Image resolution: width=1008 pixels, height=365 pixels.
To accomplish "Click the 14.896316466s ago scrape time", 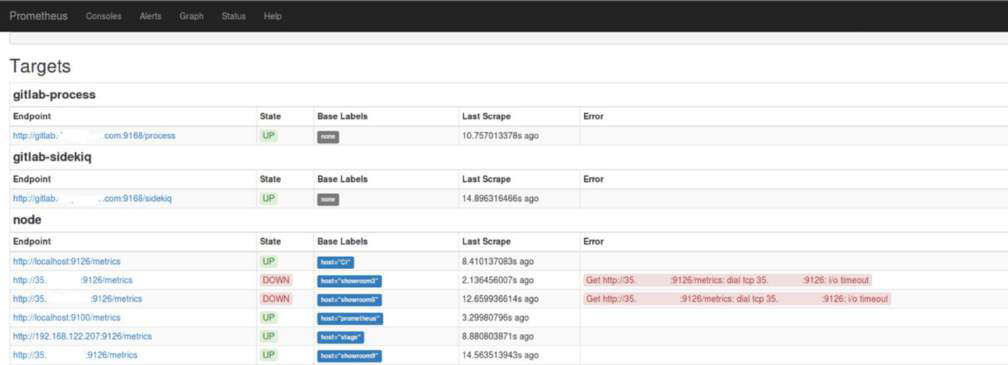I will [500, 199].
